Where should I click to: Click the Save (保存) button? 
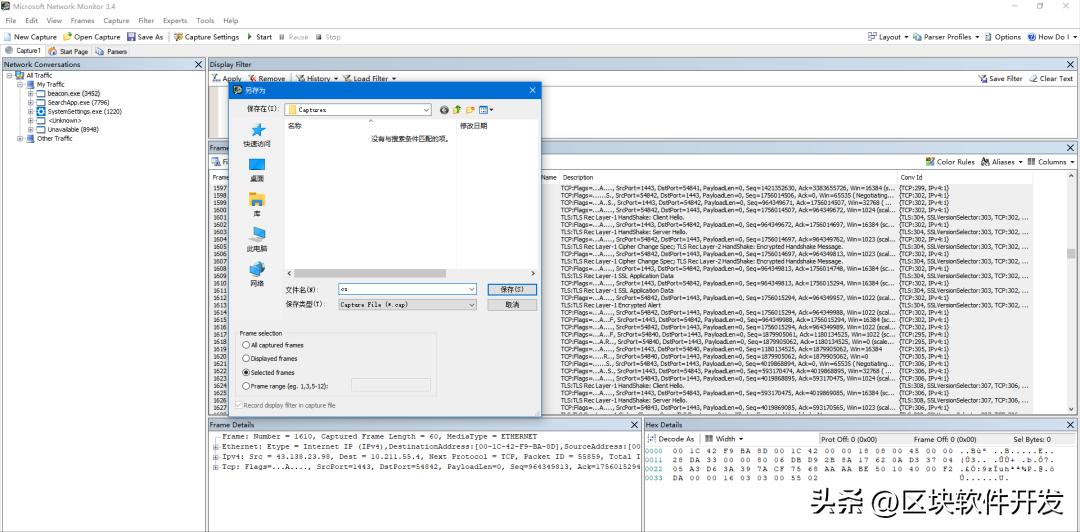coord(512,289)
